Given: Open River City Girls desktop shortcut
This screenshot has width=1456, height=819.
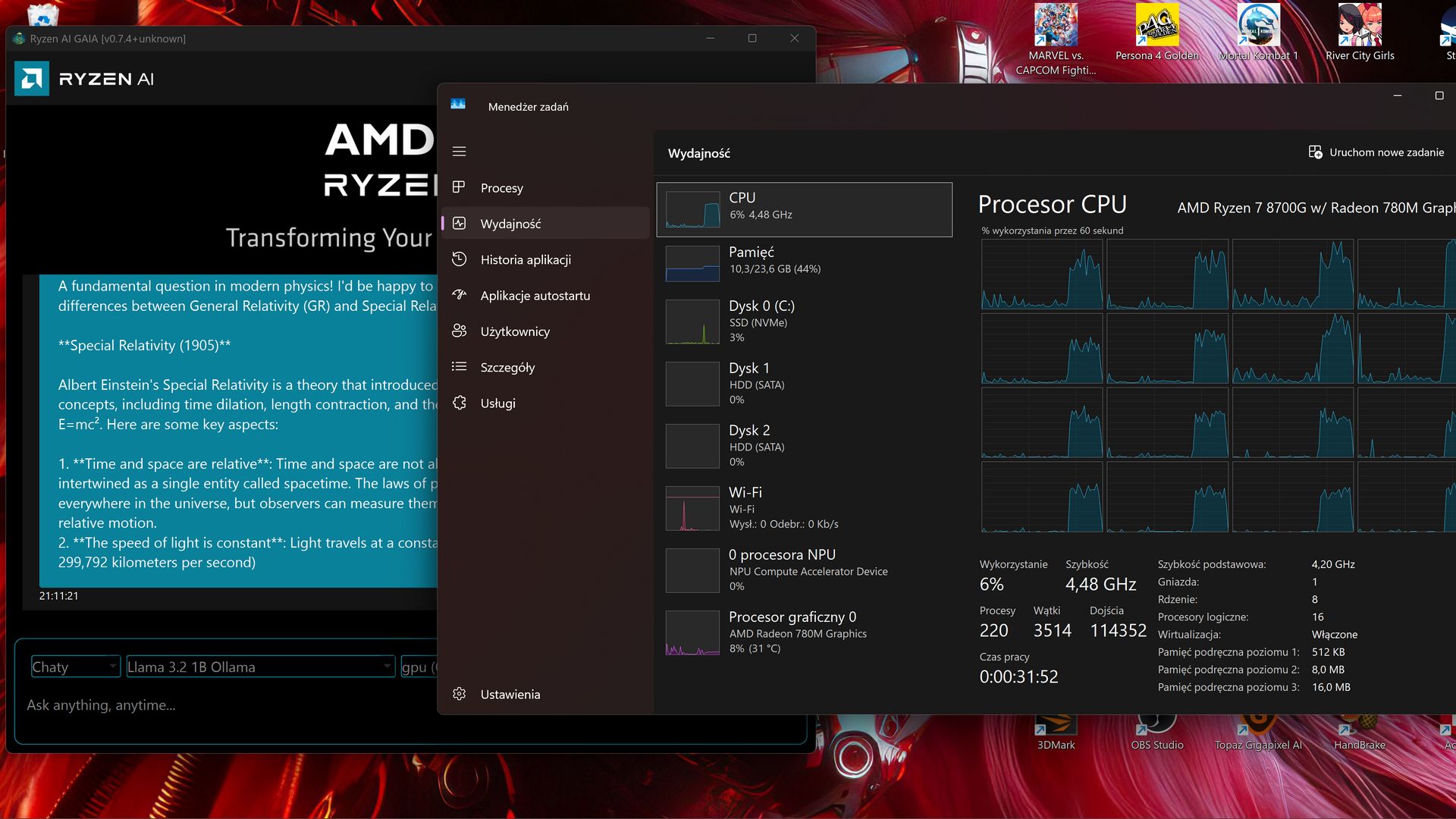Looking at the screenshot, I should (x=1360, y=33).
